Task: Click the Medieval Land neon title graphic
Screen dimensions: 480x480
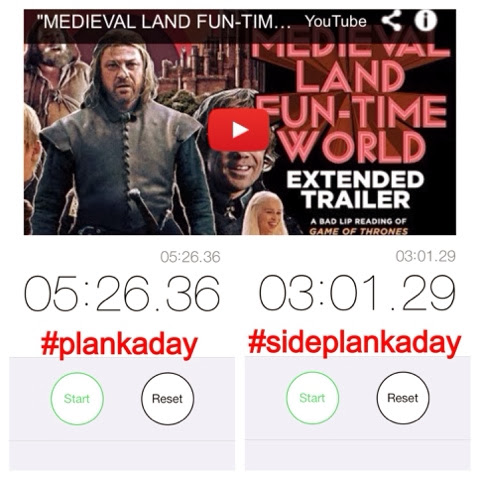Action: click(x=350, y=100)
